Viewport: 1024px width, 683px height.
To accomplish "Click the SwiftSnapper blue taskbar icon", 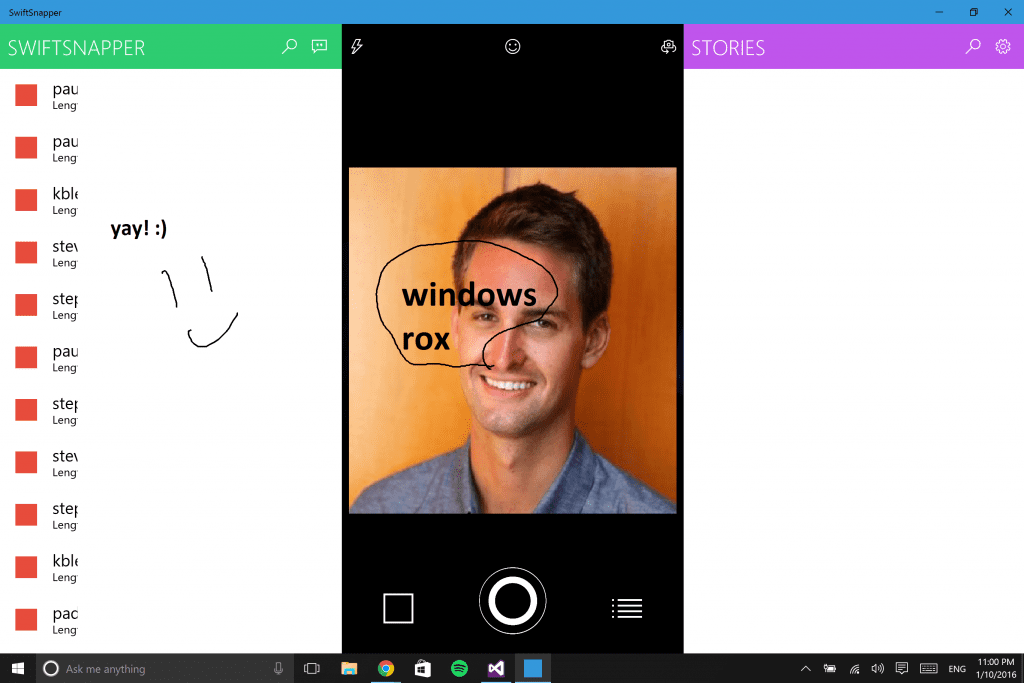I will coord(533,669).
